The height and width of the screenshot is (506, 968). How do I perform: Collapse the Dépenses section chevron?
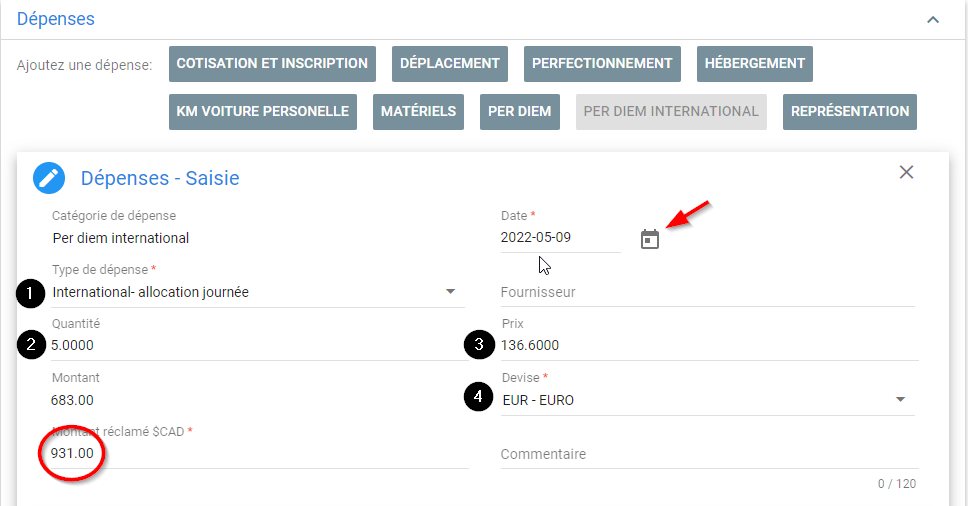(933, 20)
